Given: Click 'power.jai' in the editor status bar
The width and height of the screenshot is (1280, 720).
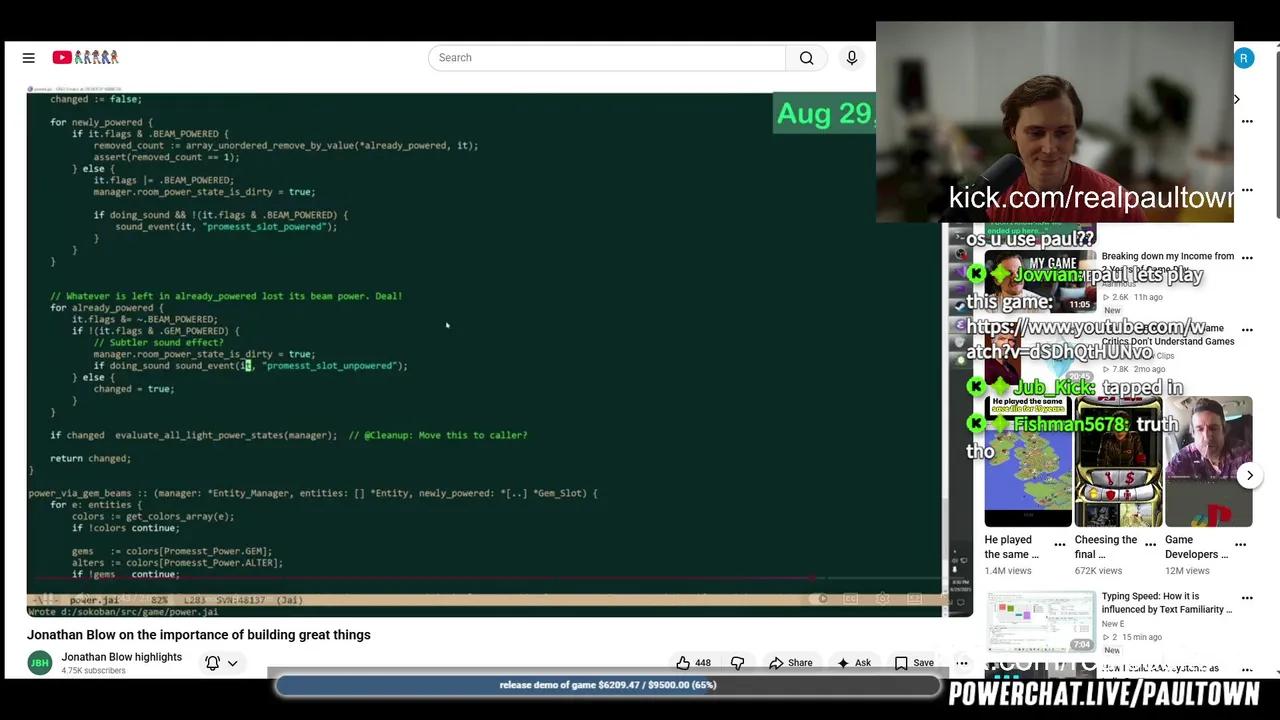Looking at the screenshot, I should pos(94,600).
